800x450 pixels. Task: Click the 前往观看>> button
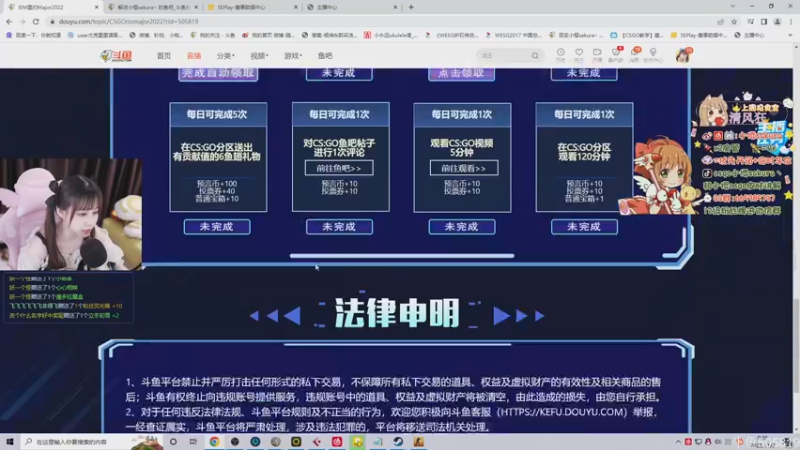[463, 168]
